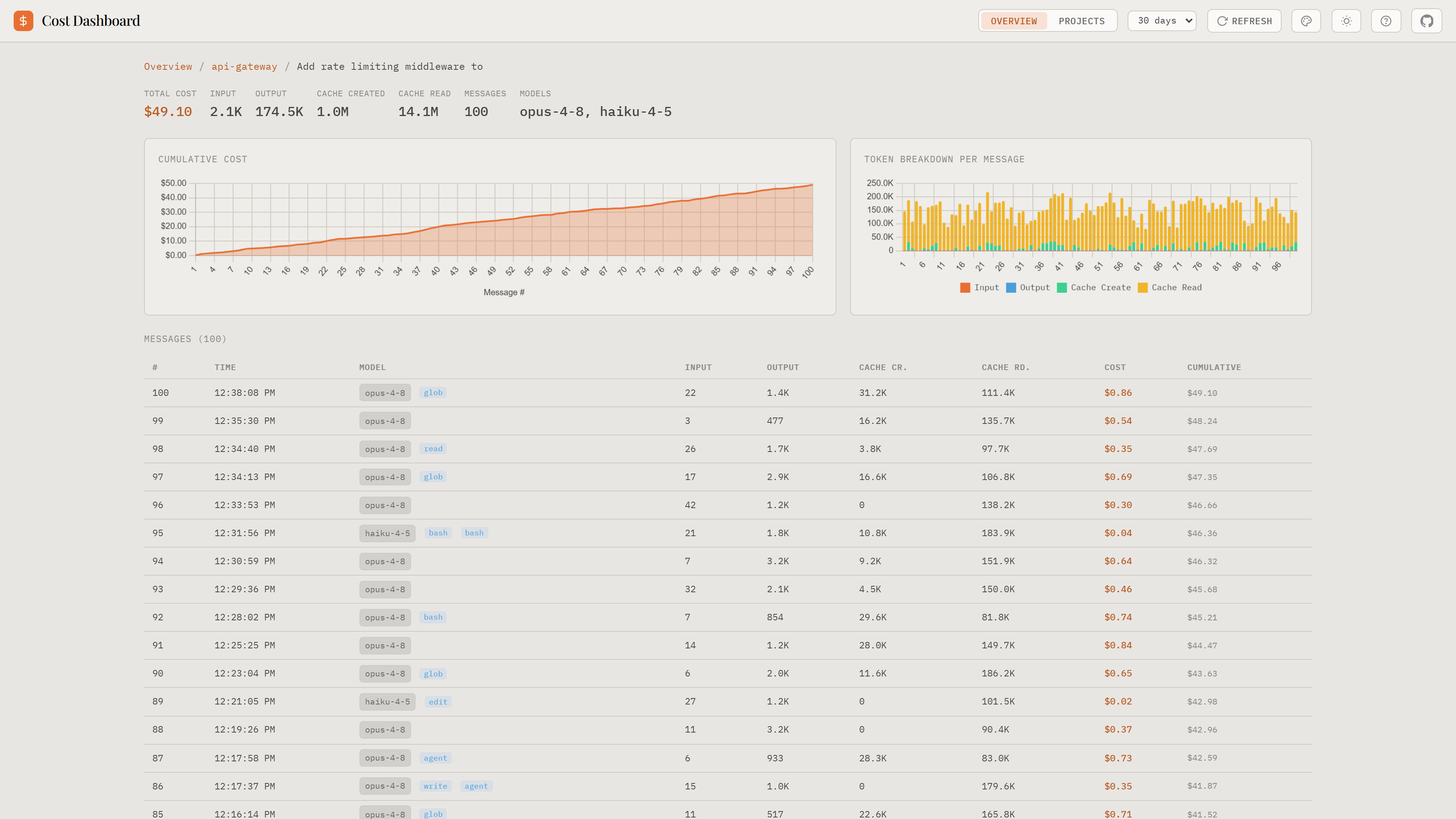Open the color palette theme picker
Viewport: 1456px width, 819px height.
(1305, 21)
